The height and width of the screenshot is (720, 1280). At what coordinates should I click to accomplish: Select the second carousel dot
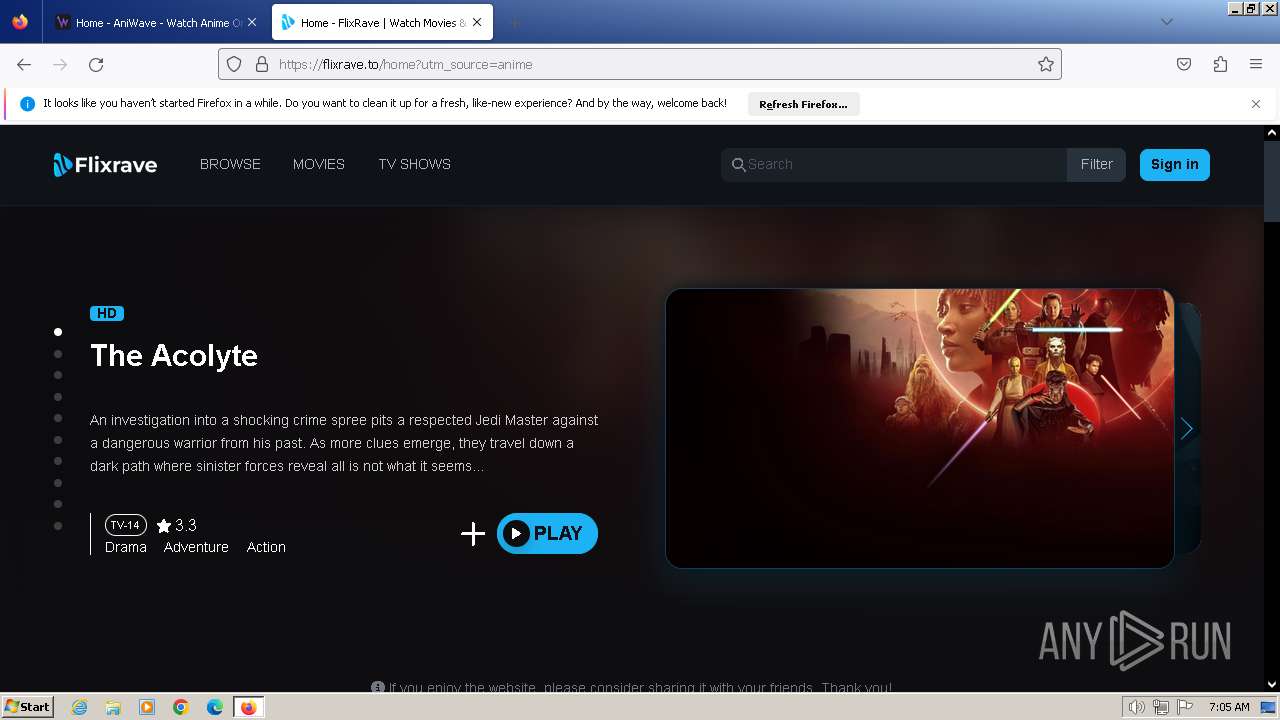58,354
